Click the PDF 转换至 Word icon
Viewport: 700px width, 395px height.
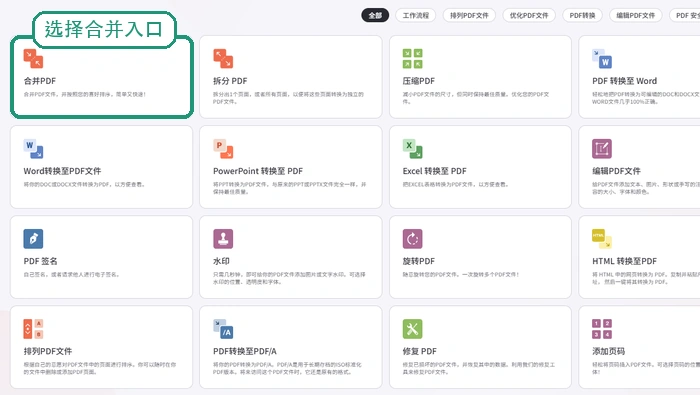point(602,58)
